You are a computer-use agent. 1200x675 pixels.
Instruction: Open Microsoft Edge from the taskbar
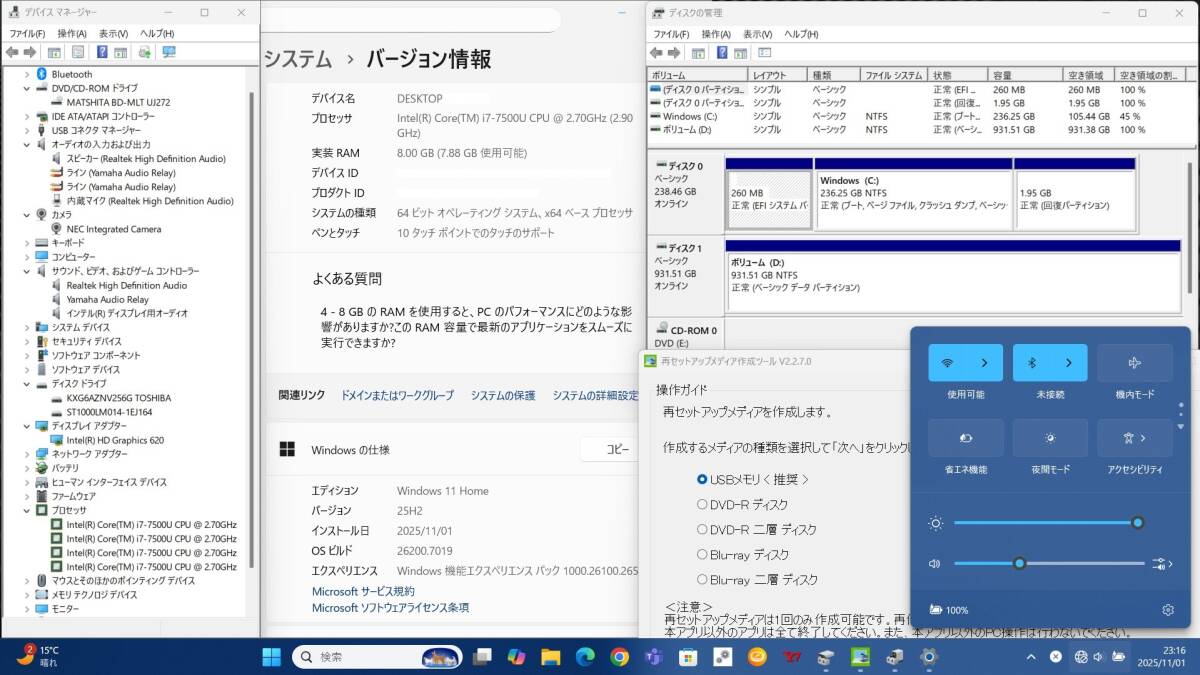coord(585,657)
